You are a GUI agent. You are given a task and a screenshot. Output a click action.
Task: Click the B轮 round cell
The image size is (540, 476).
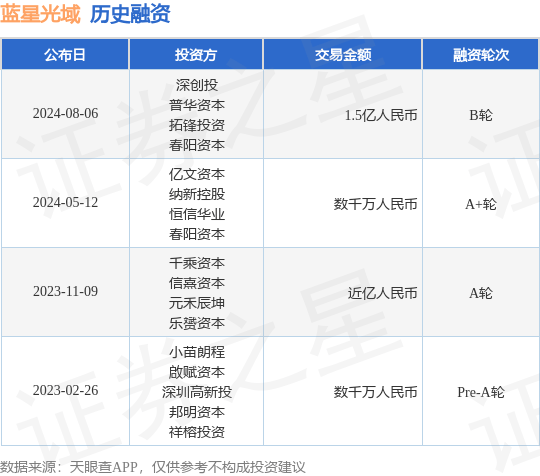coord(481,115)
